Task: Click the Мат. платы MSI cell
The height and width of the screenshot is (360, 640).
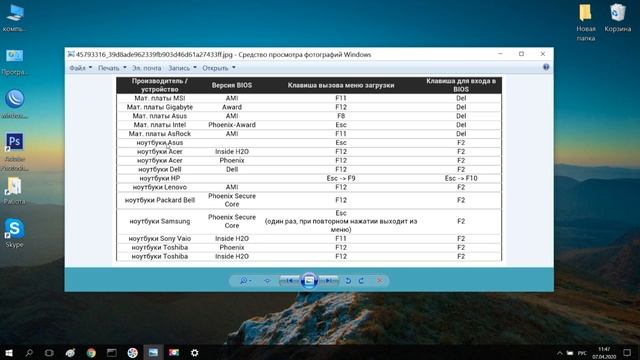Action: [x=160, y=98]
